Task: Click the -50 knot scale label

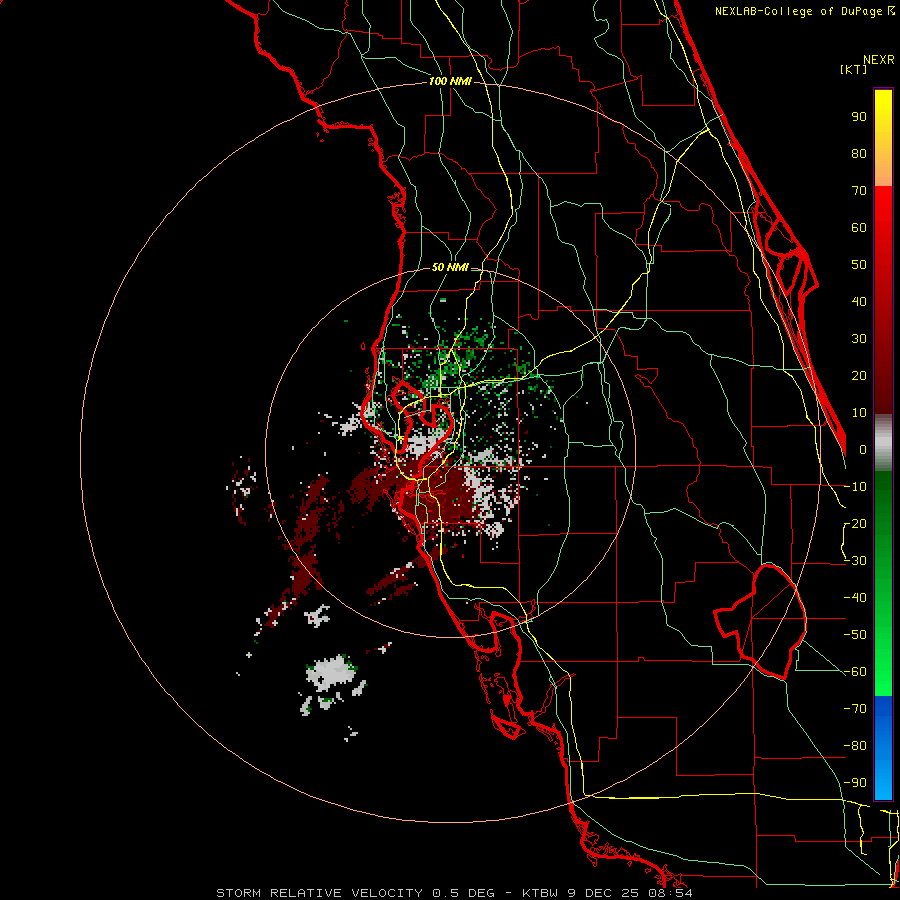Action: click(855, 635)
